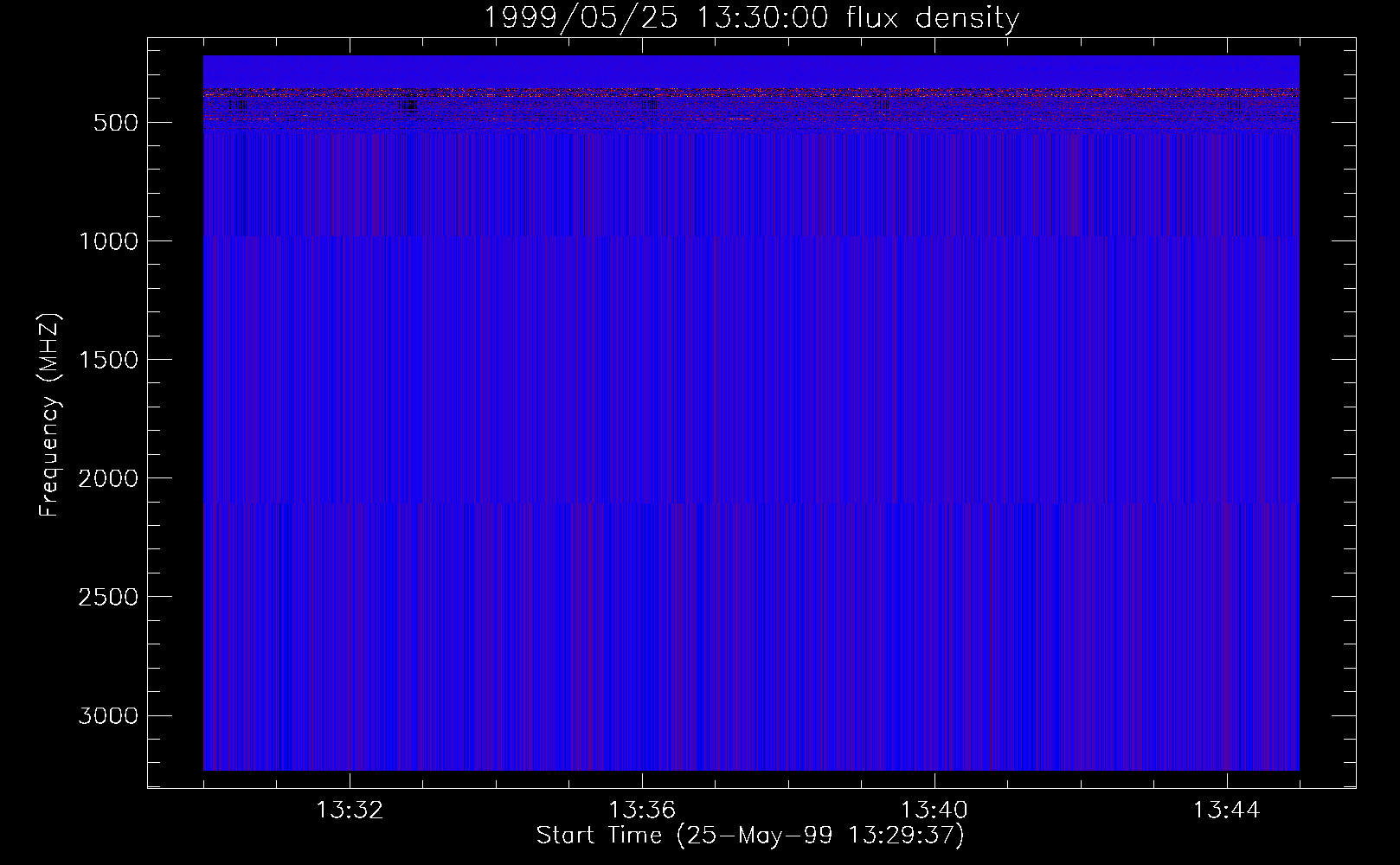Click the 2000 frequency tick label
The width and height of the screenshot is (1400, 865).
click(108, 478)
